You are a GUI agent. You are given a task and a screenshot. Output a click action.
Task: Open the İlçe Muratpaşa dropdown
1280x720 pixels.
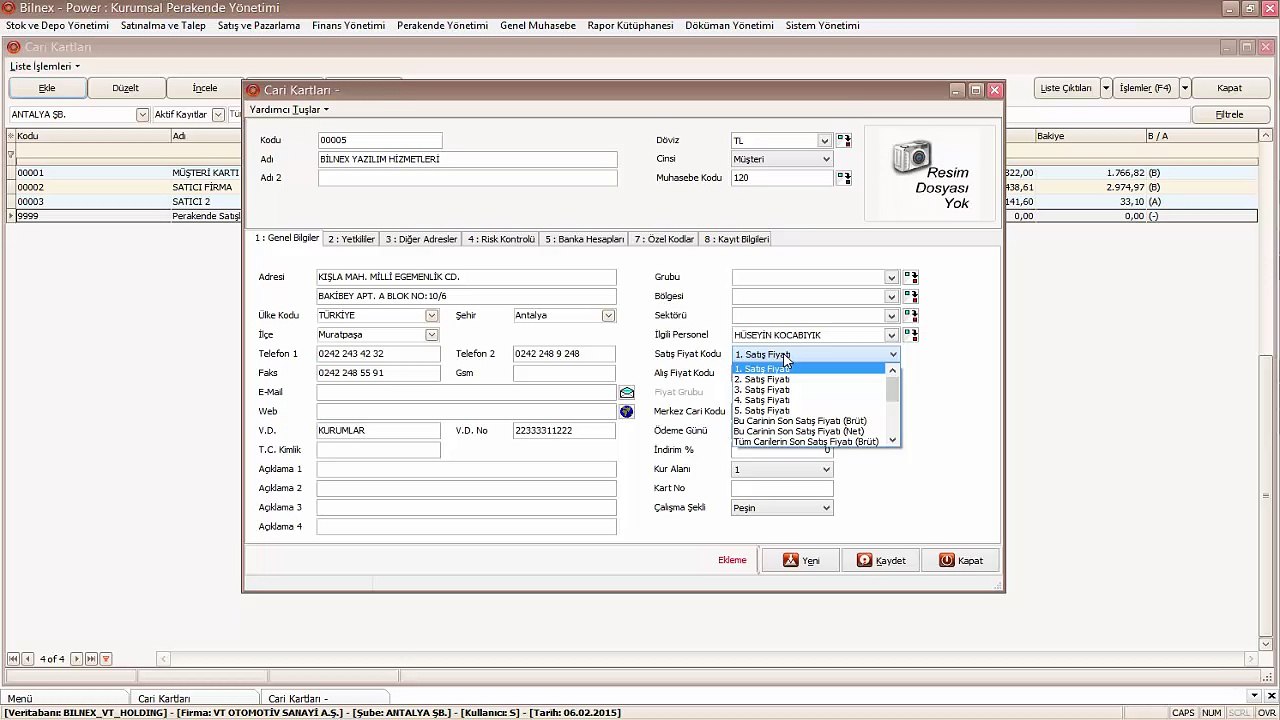point(431,334)
